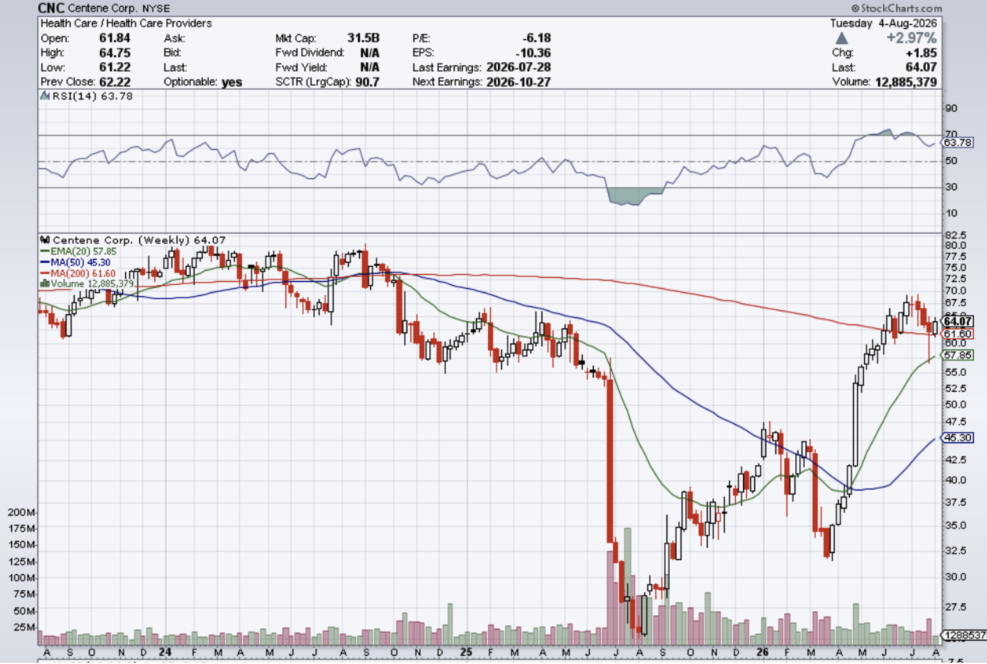Click the red MA(200) legend line swatch
The width and height of the screenshot is (987, 664).
45,273
